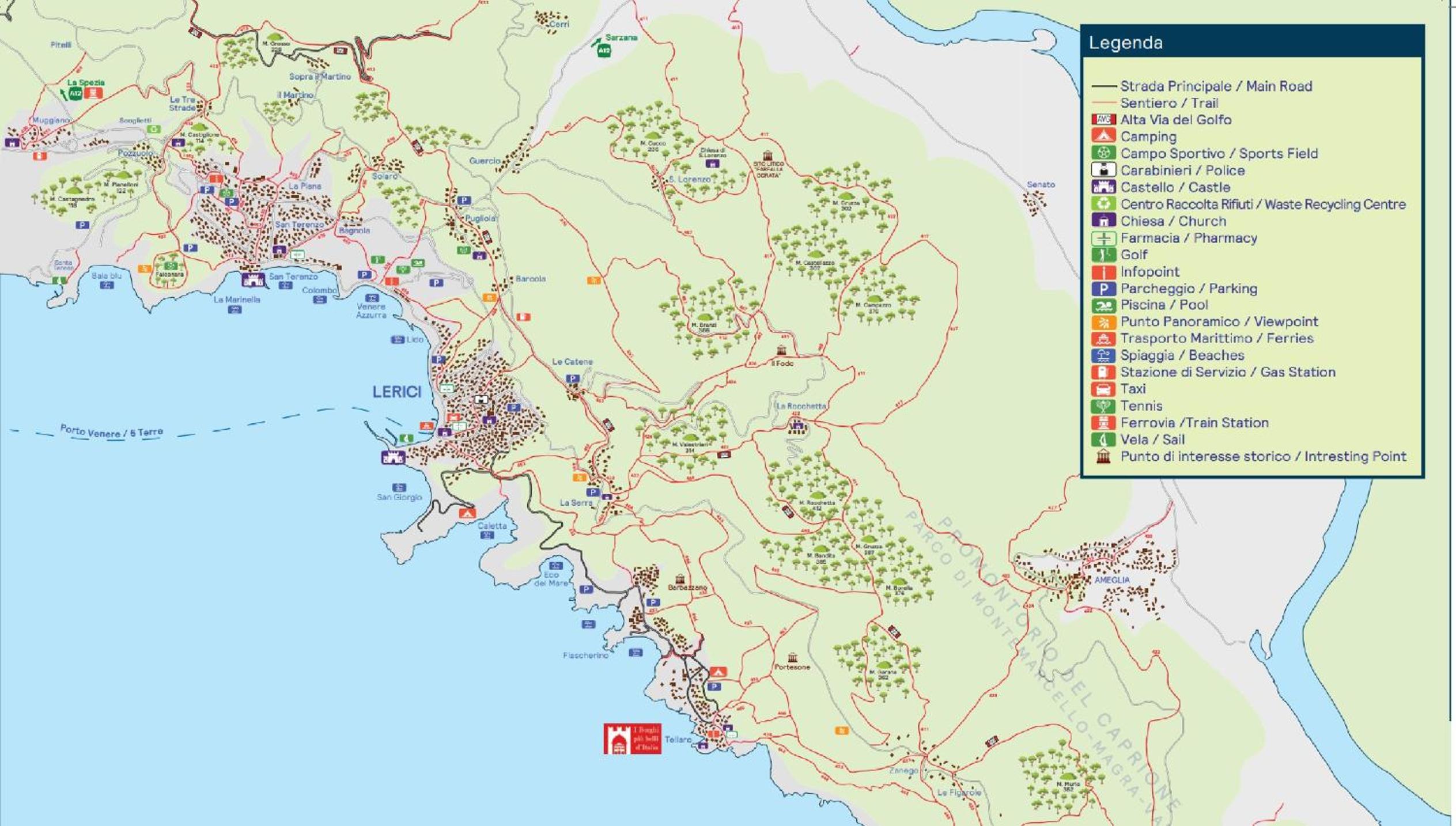The width and height of the screenshot is (1456, 826).
Task: Click the San Terenzo castle icon
Action: tap(252, 280)
